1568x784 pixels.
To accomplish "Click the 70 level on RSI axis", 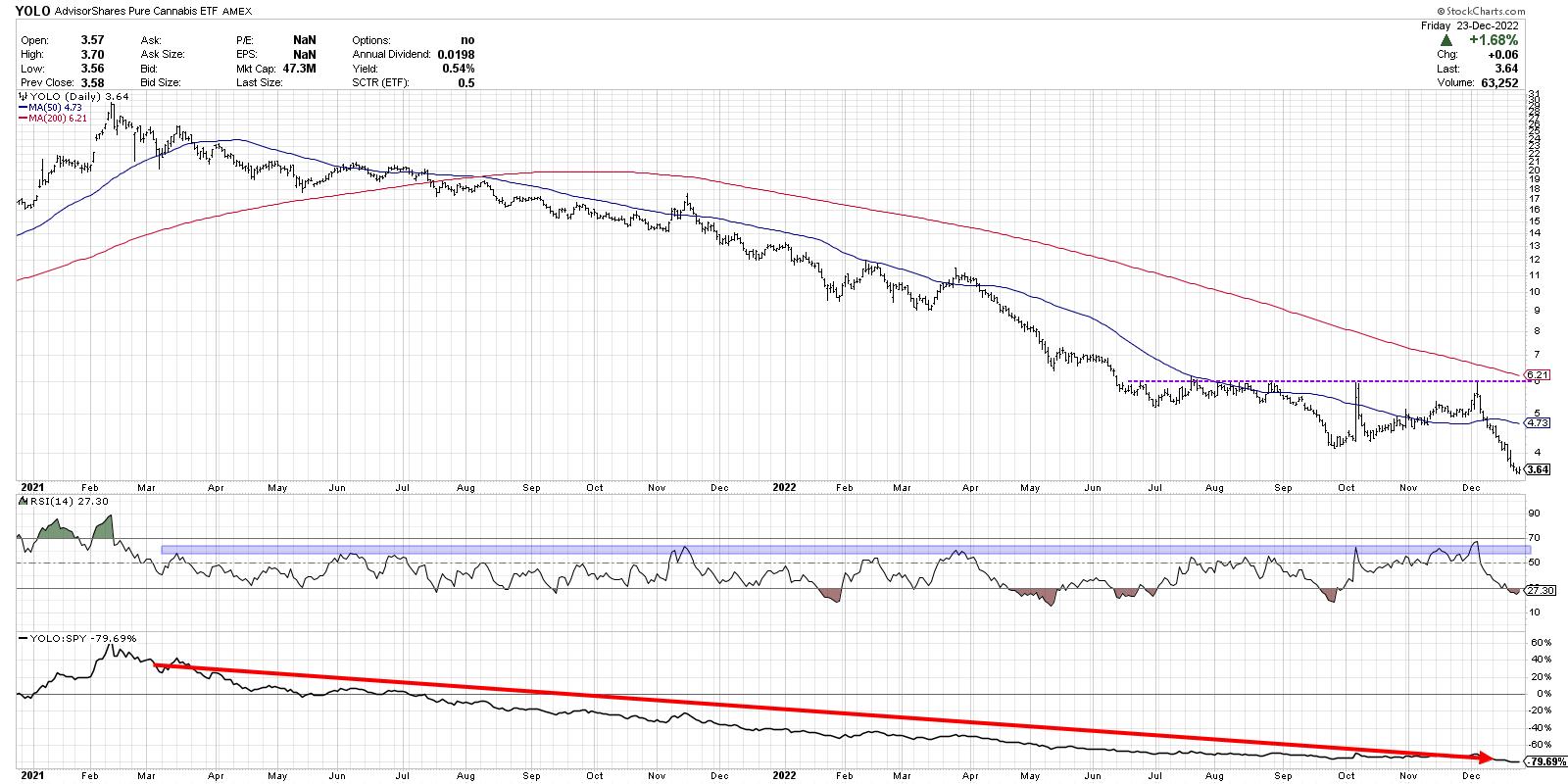I will (1533, 538).
